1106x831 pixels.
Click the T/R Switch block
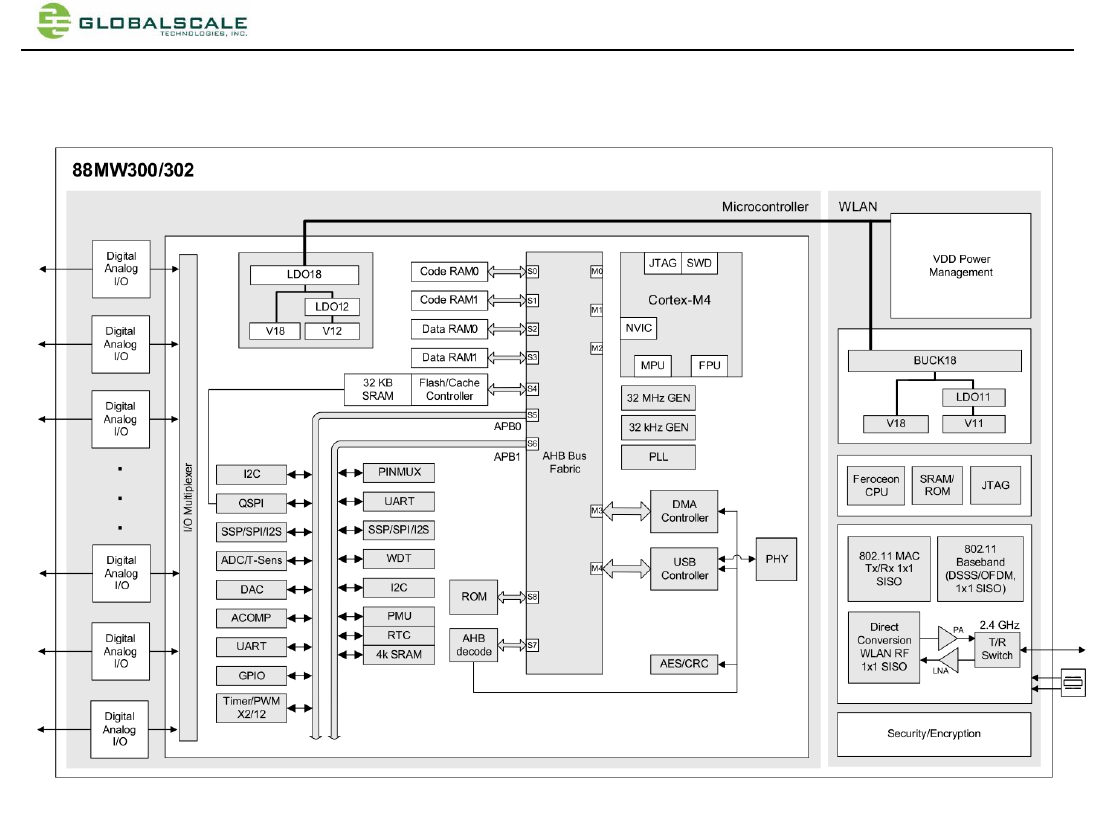click(x=996, y=649)
